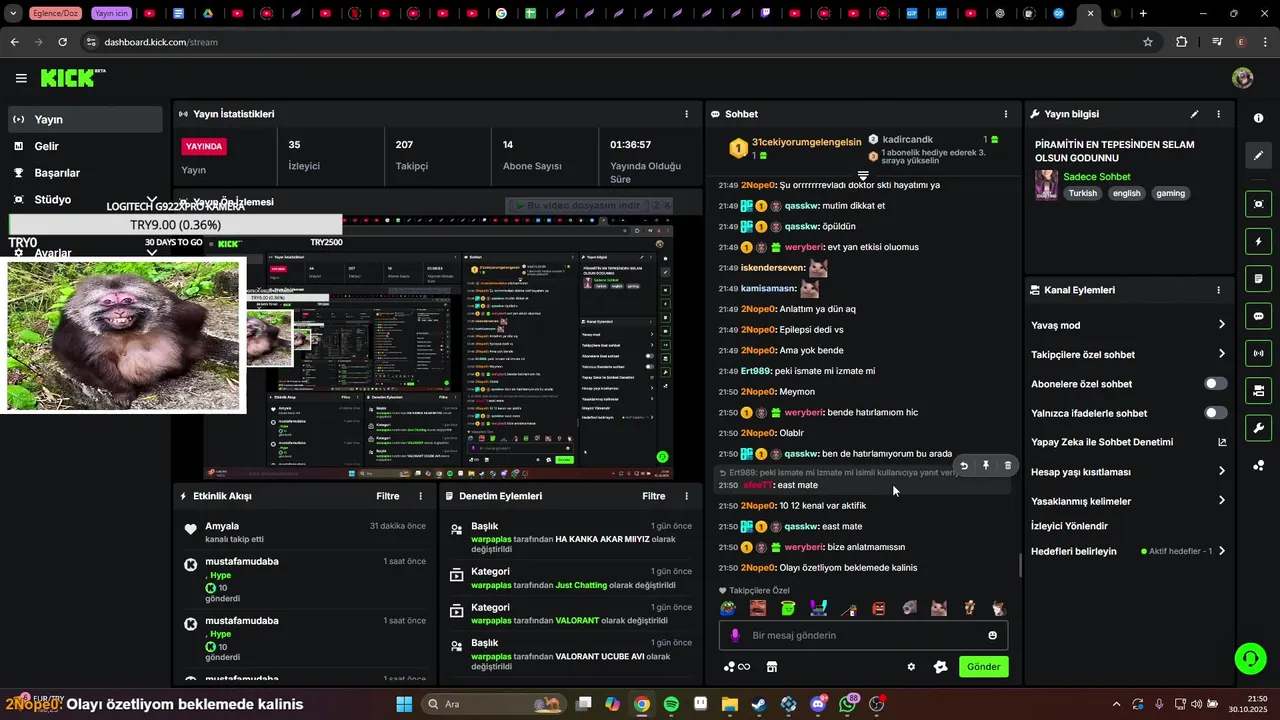This screenshot has height=720, width=1280.
Task: Click the english tag chip
Action: pyautogui.click(x=1126, y=193)
